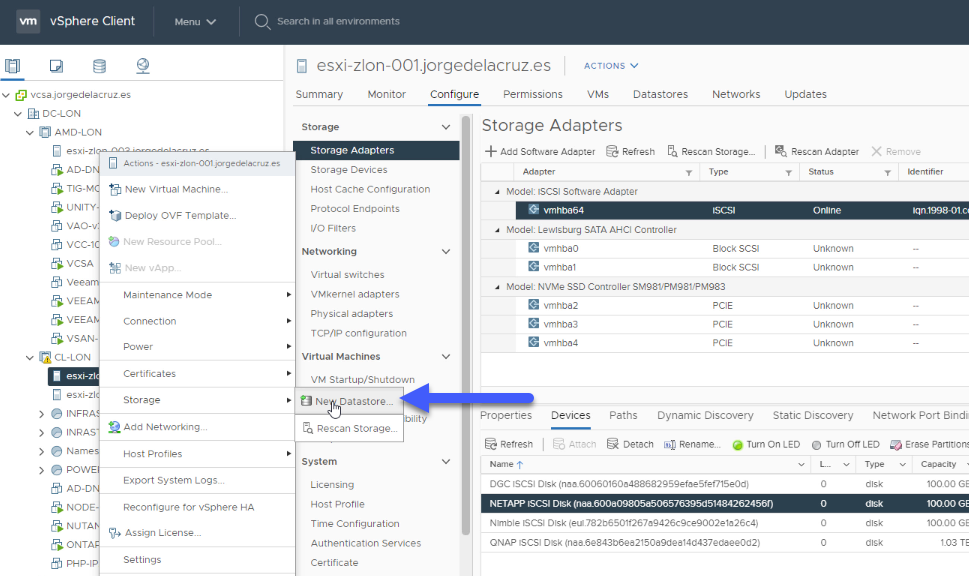Click the Detach device icon
969x576 pixels.
(612, 444)
